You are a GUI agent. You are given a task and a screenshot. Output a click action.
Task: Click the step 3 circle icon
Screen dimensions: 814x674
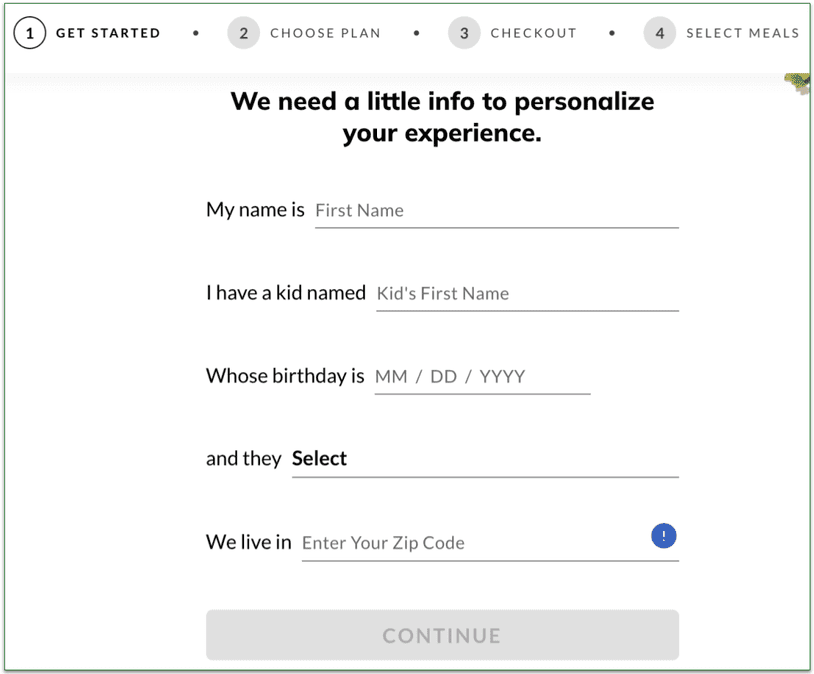(464, 33)
